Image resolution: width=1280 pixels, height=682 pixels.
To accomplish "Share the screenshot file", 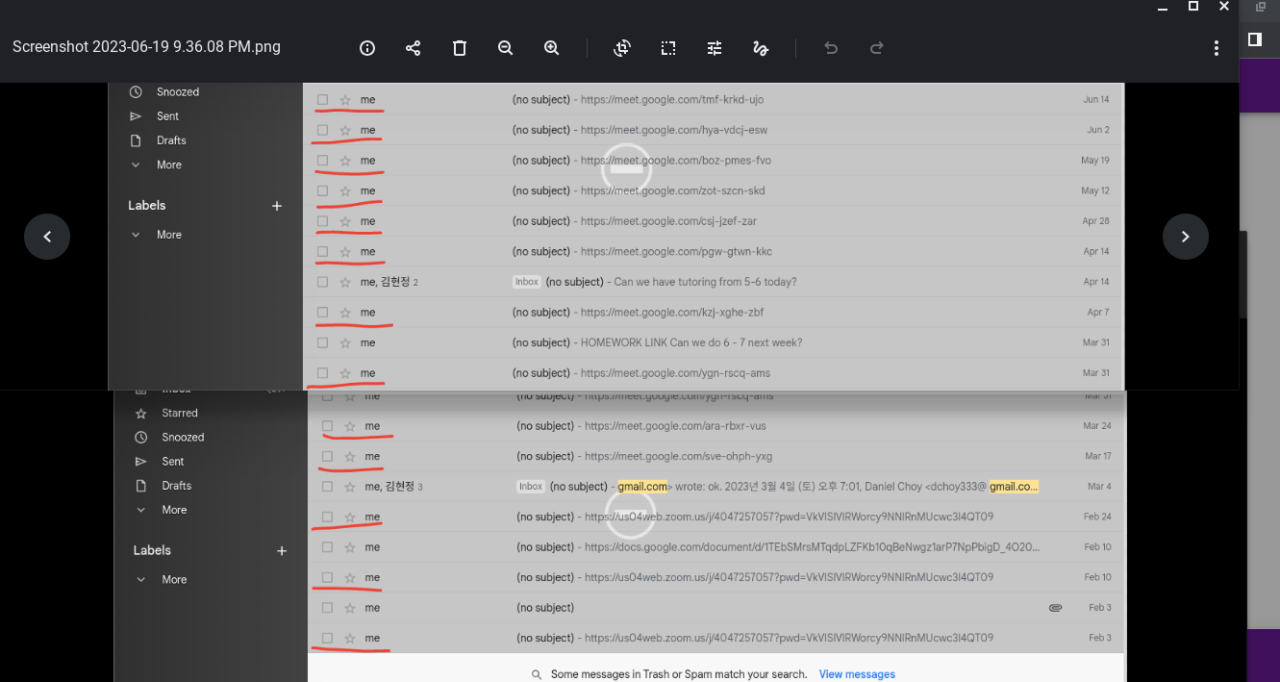I will (413, 48).
